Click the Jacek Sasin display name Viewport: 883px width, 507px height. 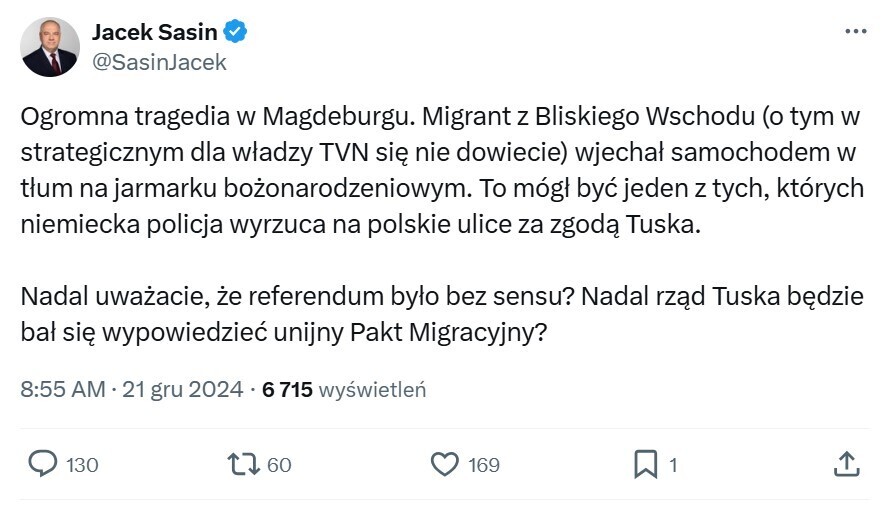coord(154,32)
